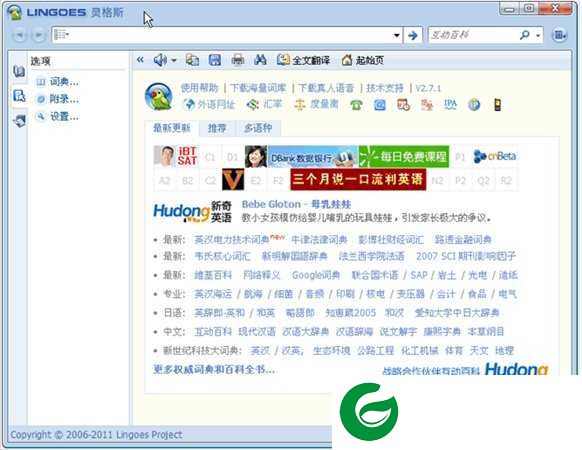Open the 度量衡 units appendix

click(x=317, y=105)
